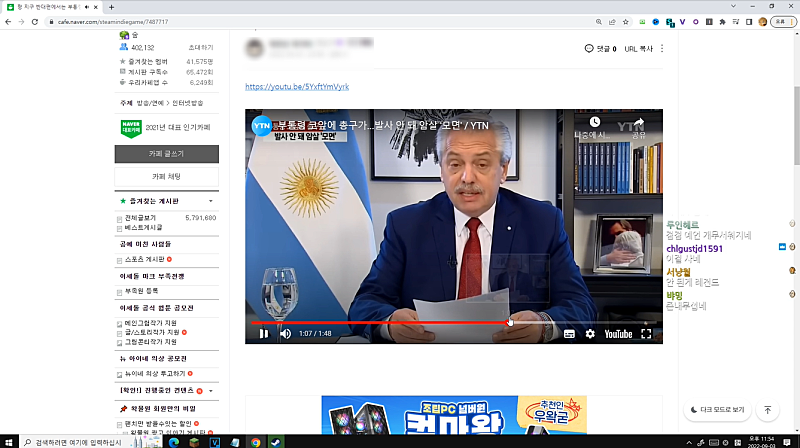
Task: Open the YouTube logo link in player
Action: [617, 334]
